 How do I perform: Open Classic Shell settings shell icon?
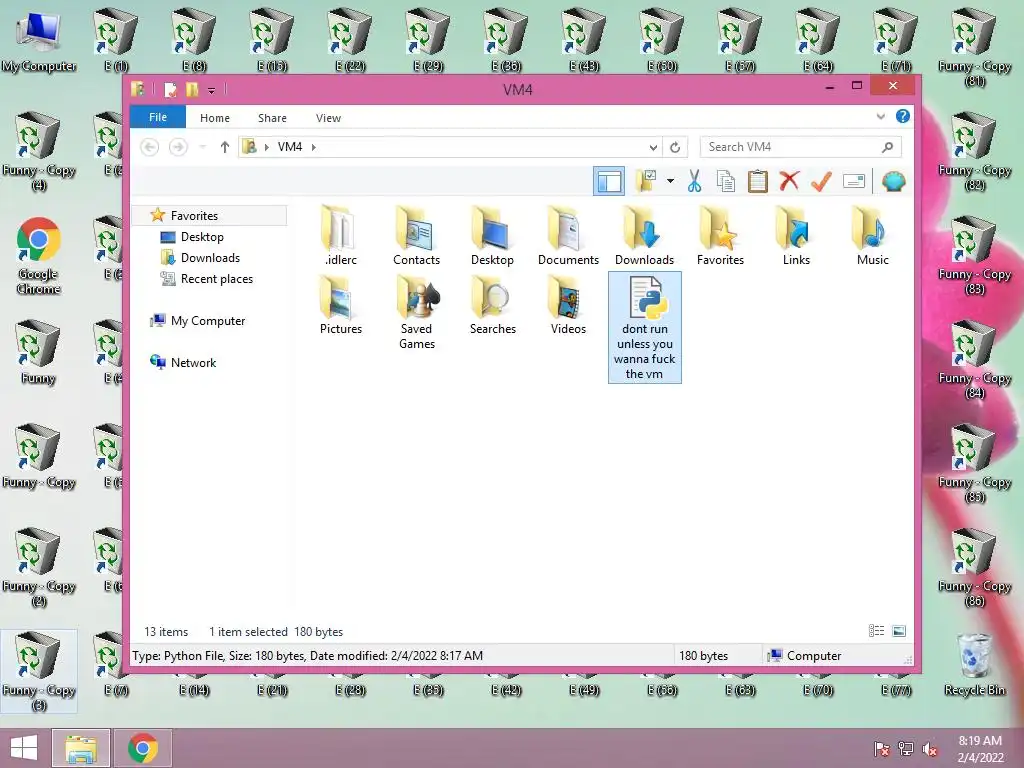click(x=893, y=181)
